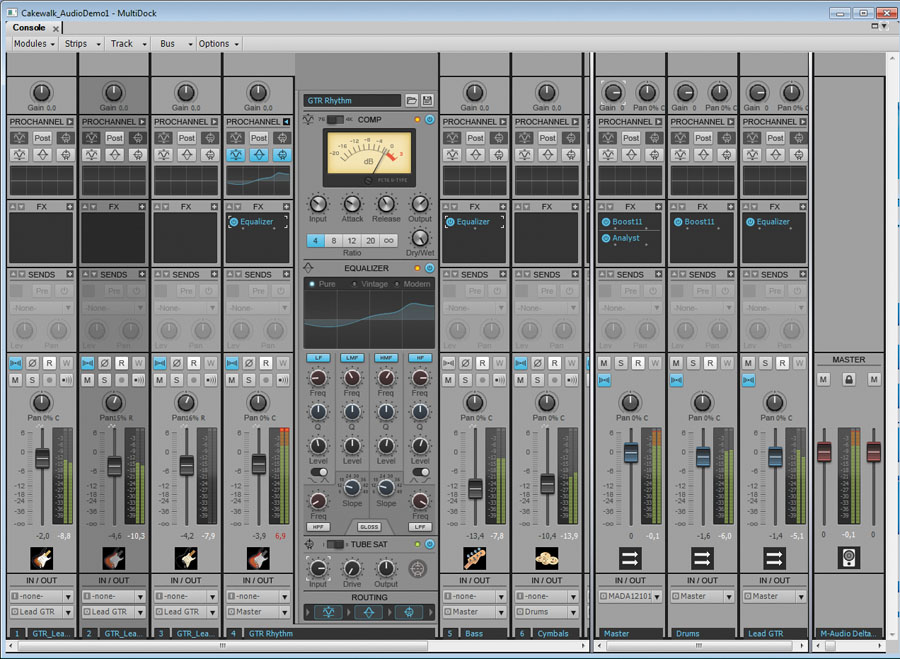Select the Console tab
Image resolution: width=900 pixels, height=659 pixels.
(28, 28)
